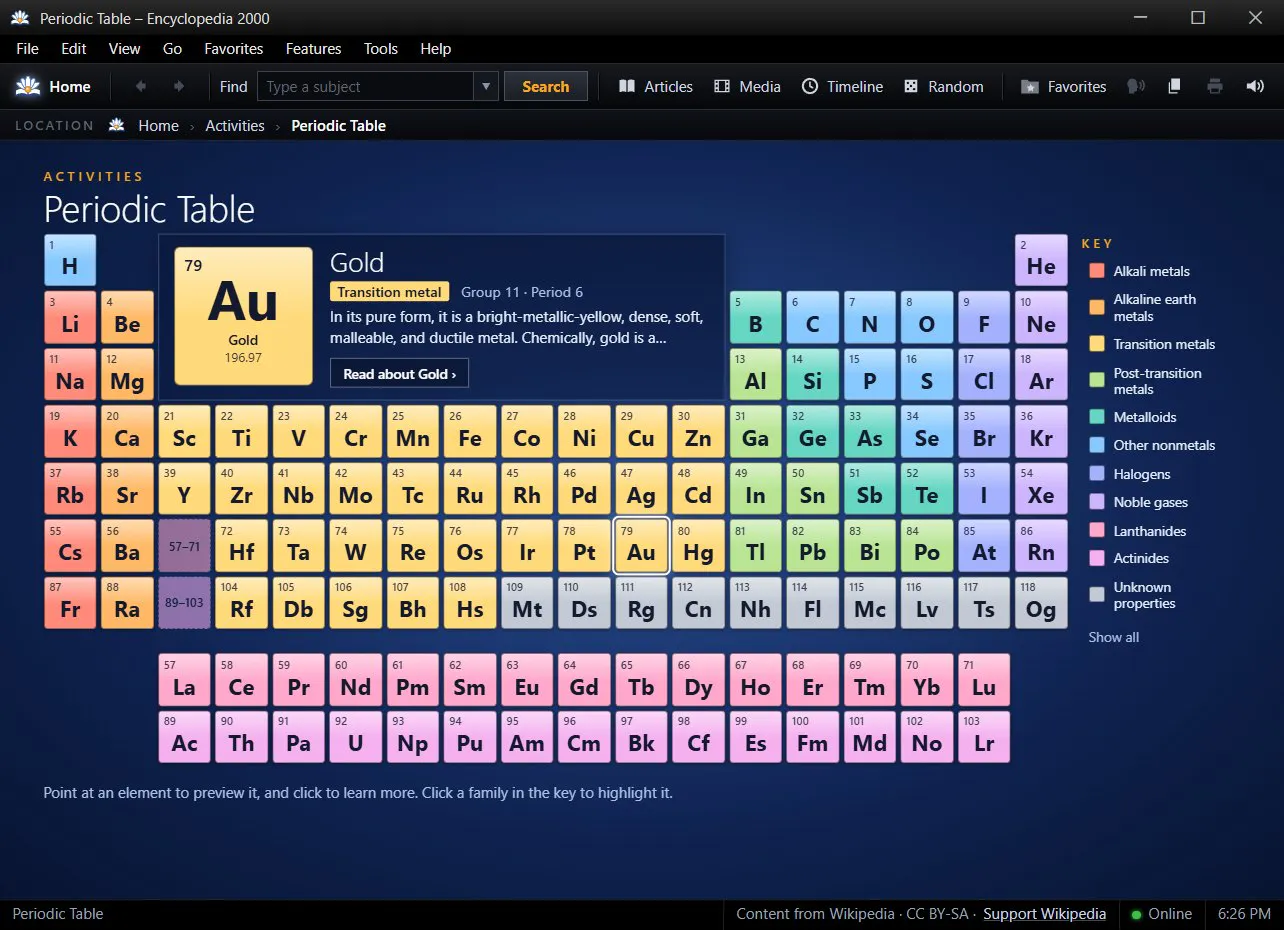Open the Features menu
The height and width of the screenshot is (930, 1284).
pyautogui.click(x=314, y=48)
